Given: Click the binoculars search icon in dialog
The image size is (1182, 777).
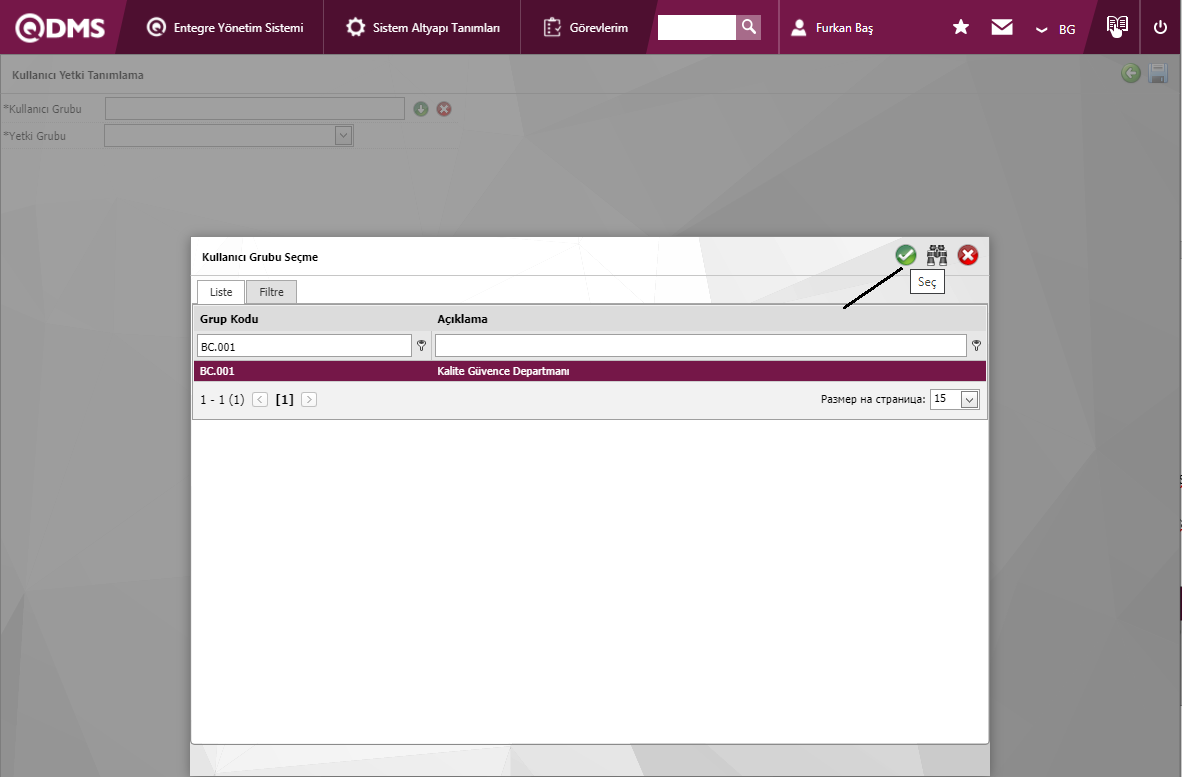Looking at the screenshot, I should click(936, 255).
